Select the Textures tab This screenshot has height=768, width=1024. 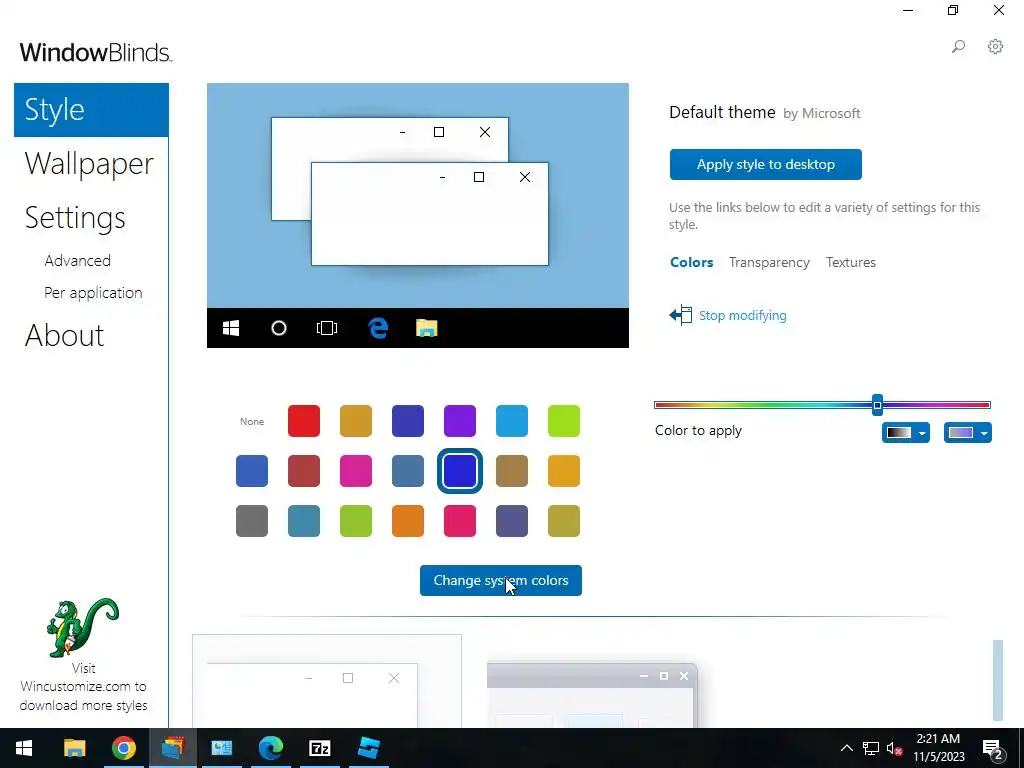pos(850,262)
